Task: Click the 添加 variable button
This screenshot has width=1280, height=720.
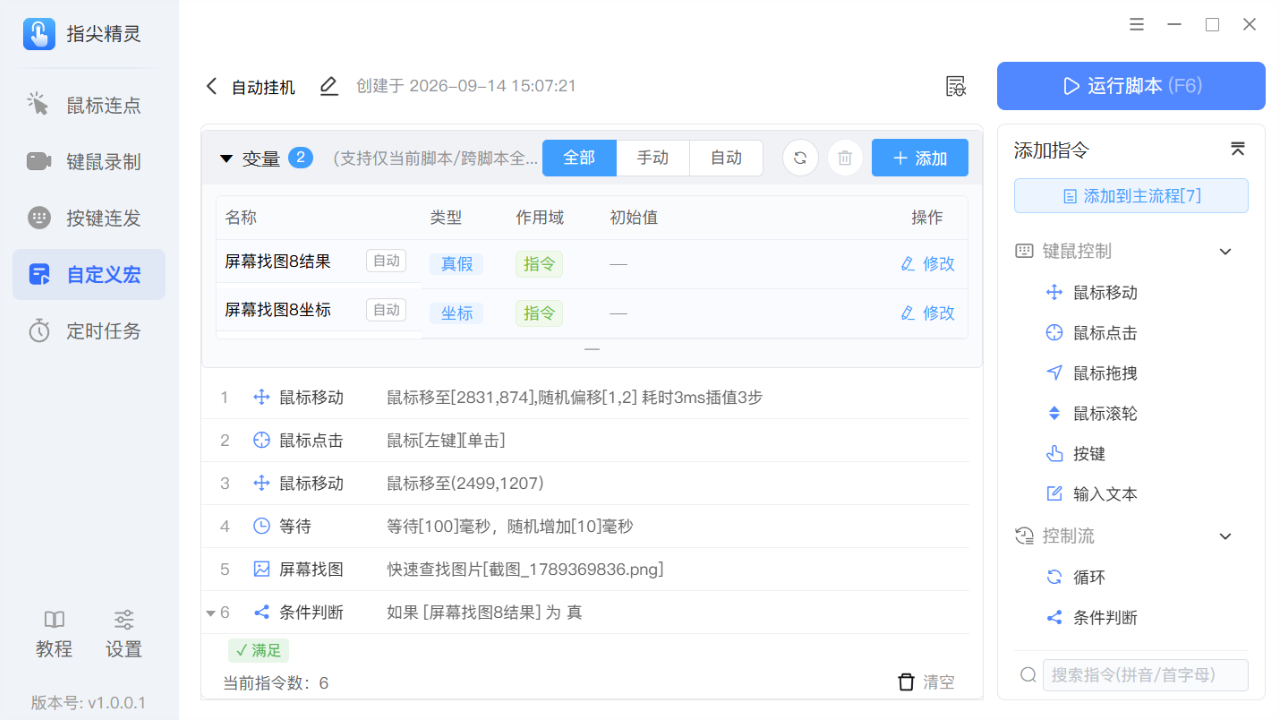Action: pyautogui.click(x=920, y=158)
